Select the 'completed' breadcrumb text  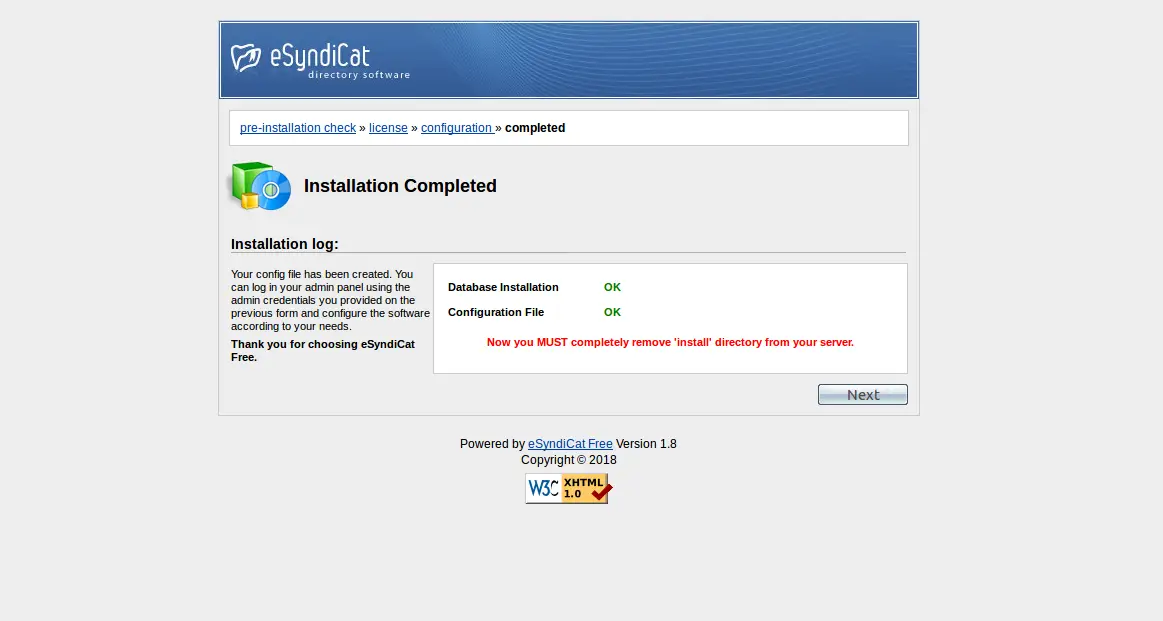click(535, 128)
